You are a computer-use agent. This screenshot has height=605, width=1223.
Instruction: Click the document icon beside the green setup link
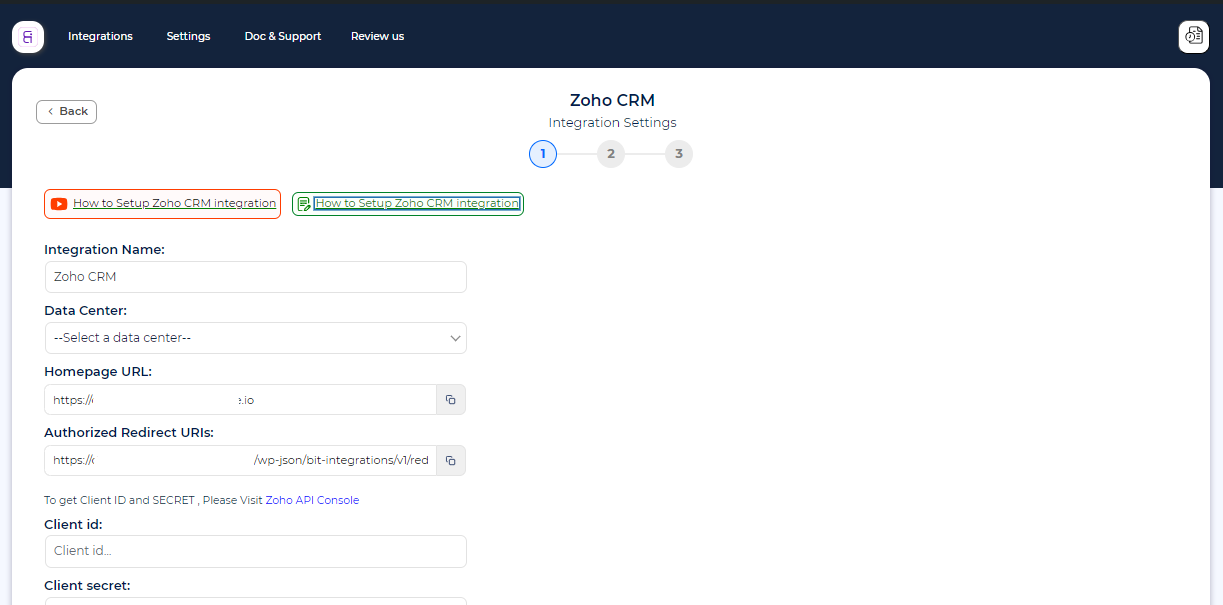304,203
